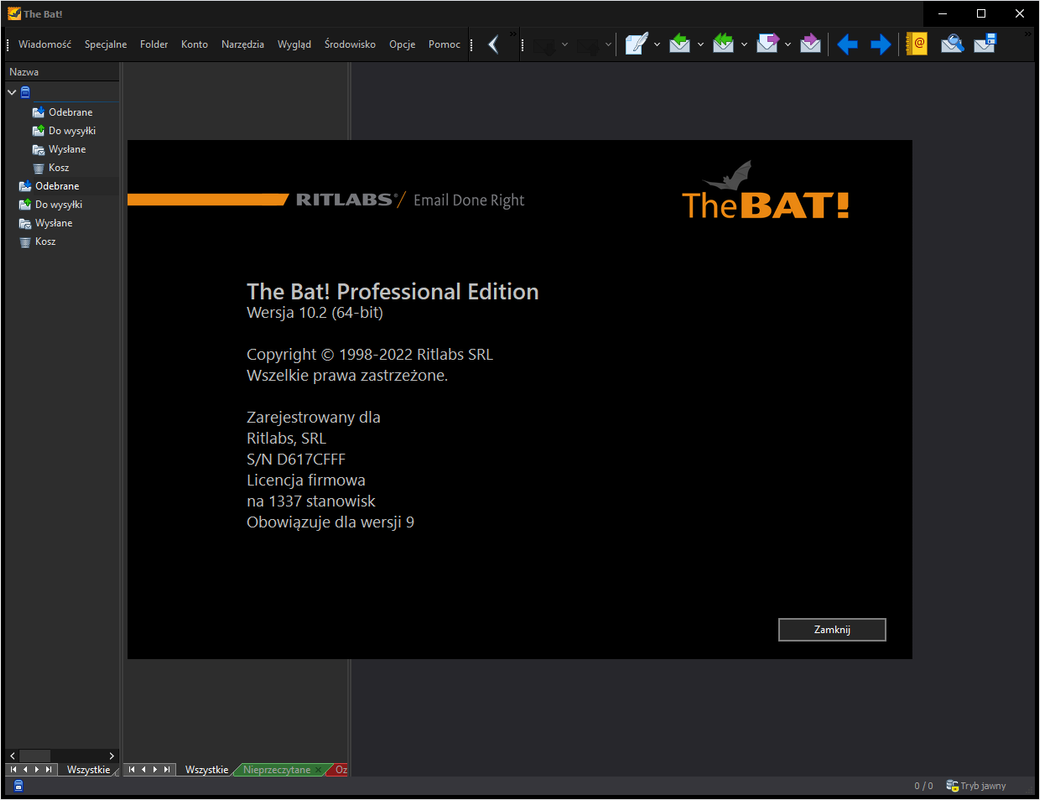Go to last tab in message list
Viewport: 1040px width, 800px height.
(x=166, y=769)
